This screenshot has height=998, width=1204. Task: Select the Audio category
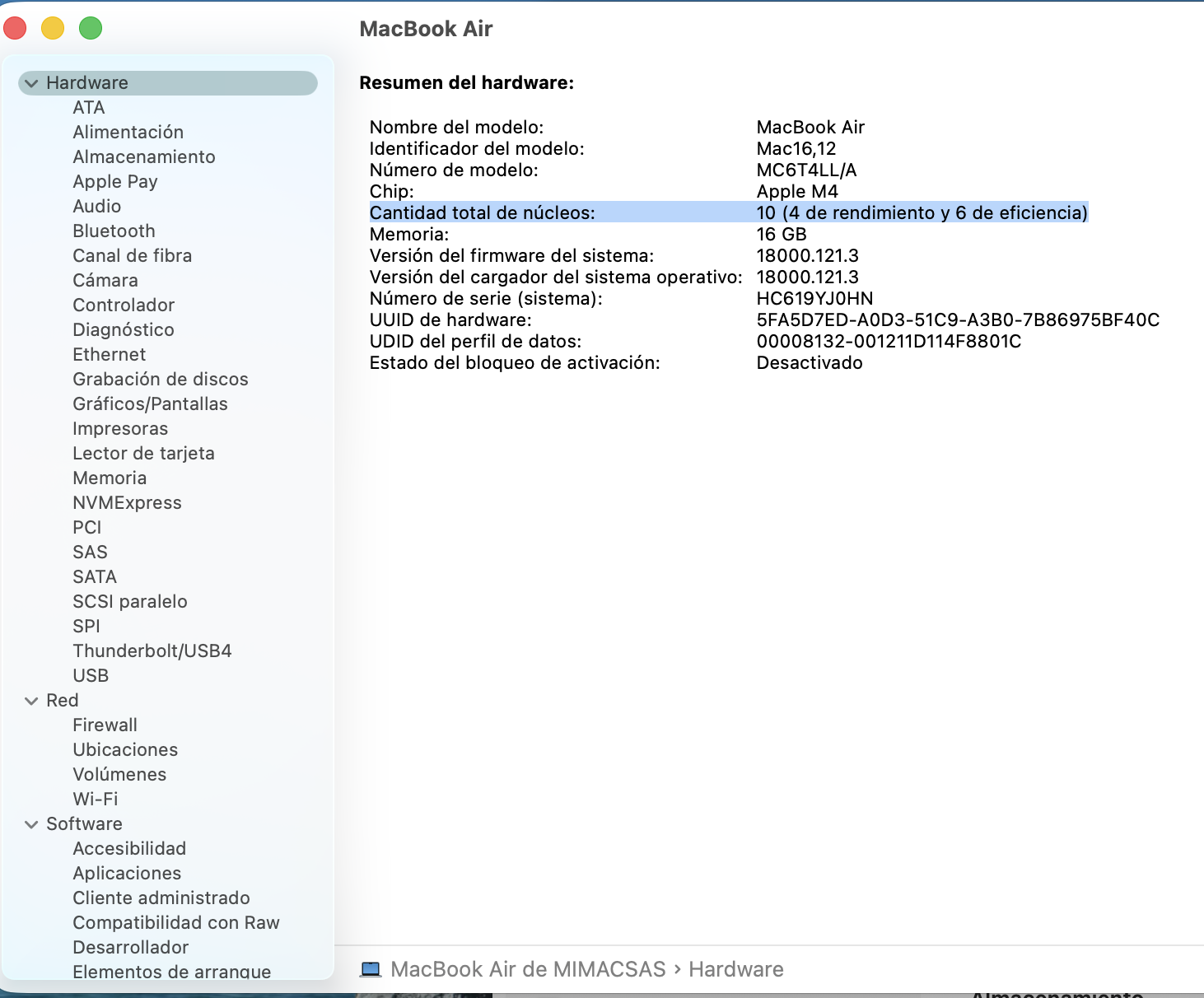pyautogui.click(x=97, y=207)
